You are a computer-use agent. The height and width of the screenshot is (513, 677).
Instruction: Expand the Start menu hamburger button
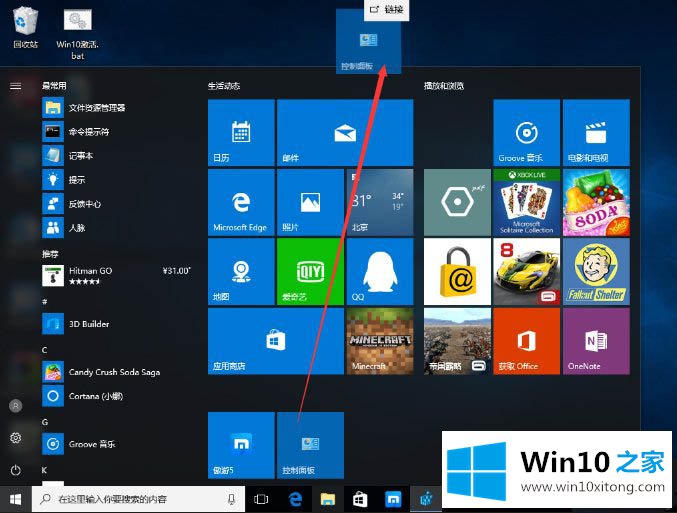(x=16, y=86)
